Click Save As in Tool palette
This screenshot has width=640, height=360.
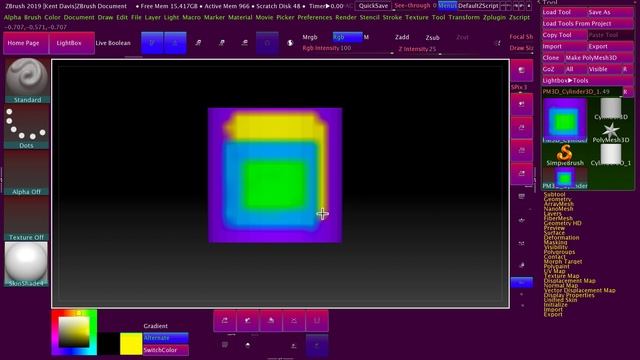point(610,12)
